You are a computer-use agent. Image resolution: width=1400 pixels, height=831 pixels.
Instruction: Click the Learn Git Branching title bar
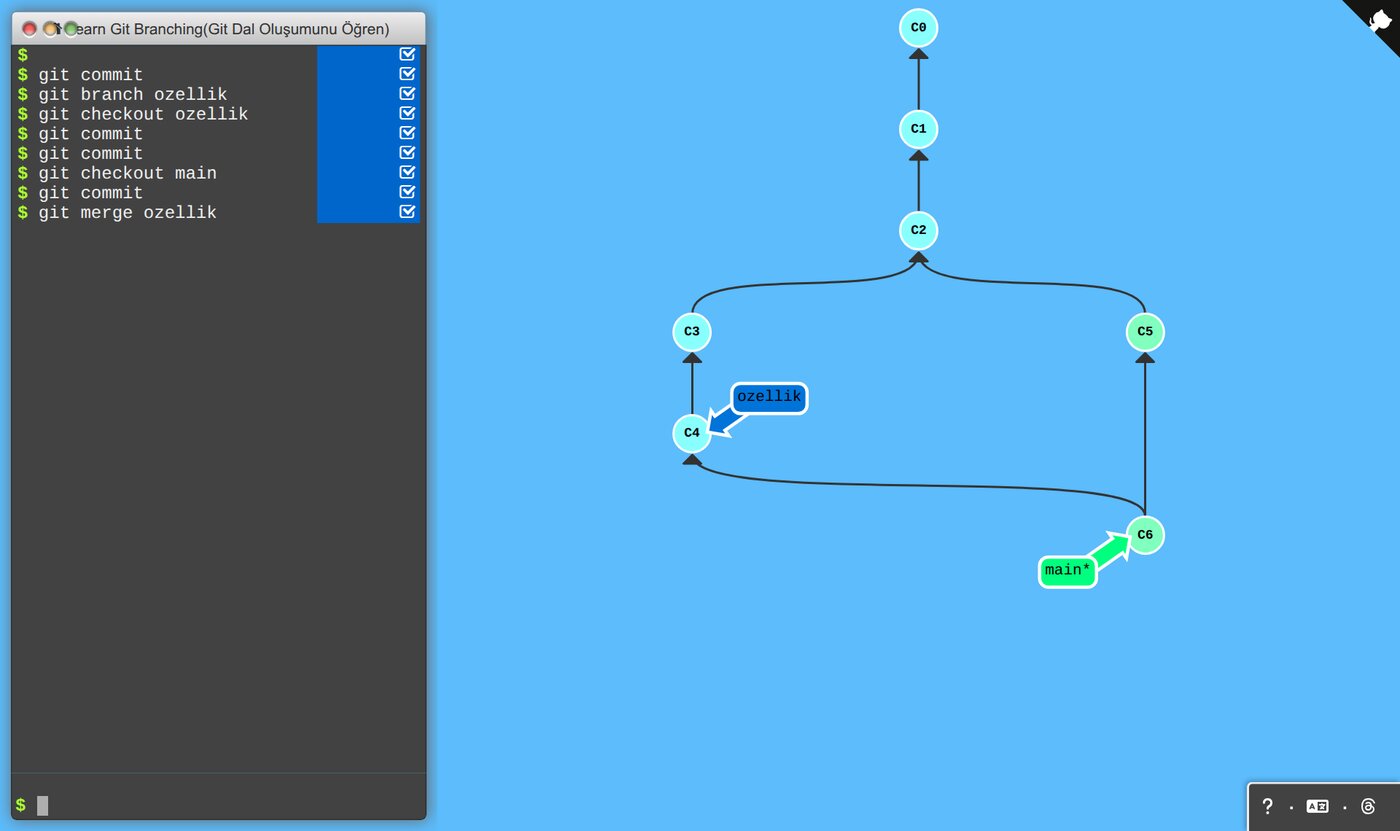(219, 29)
